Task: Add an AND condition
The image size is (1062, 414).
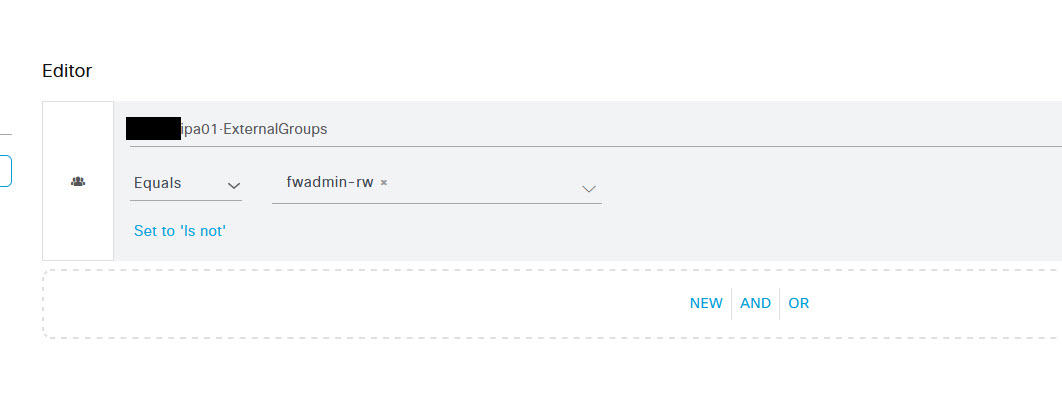Action: (x=755, y=304)
